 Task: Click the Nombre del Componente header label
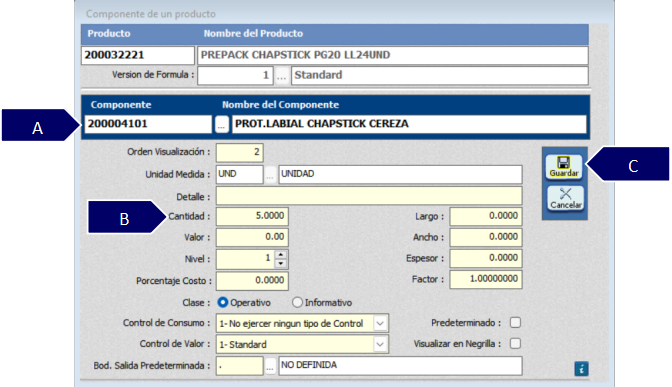(280, 105)
